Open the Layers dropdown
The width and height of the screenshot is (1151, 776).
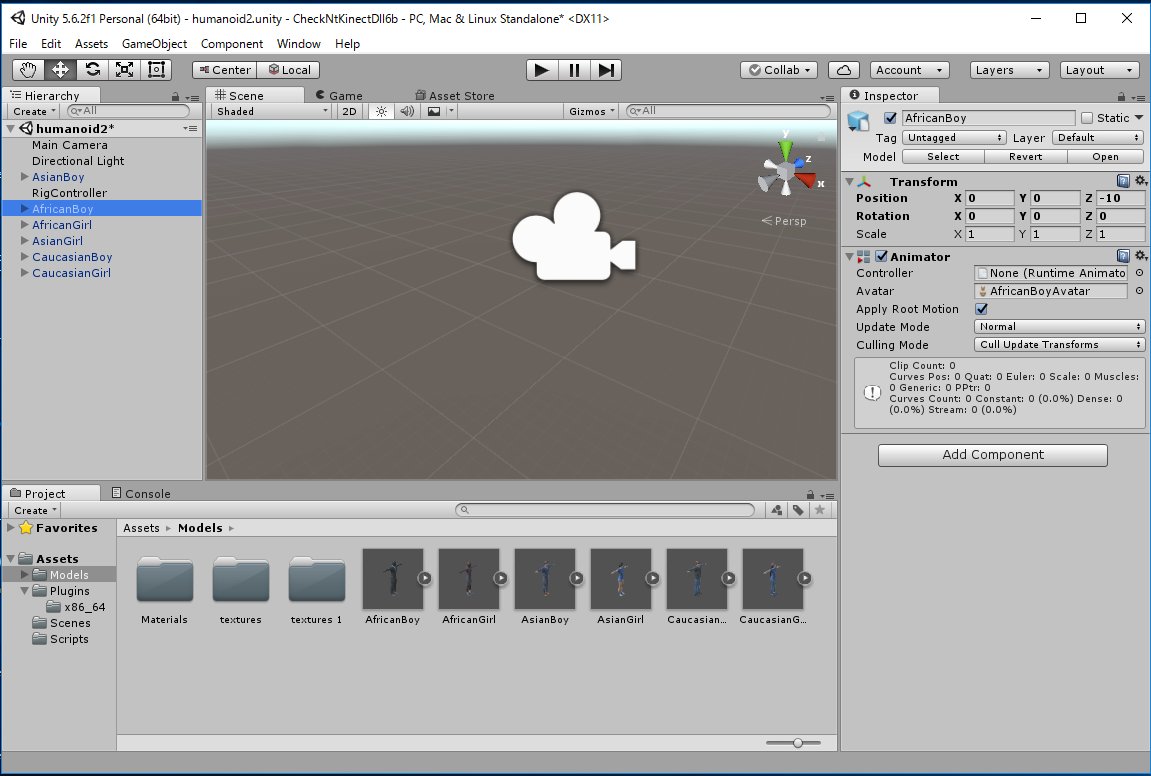coord(1009,70)
